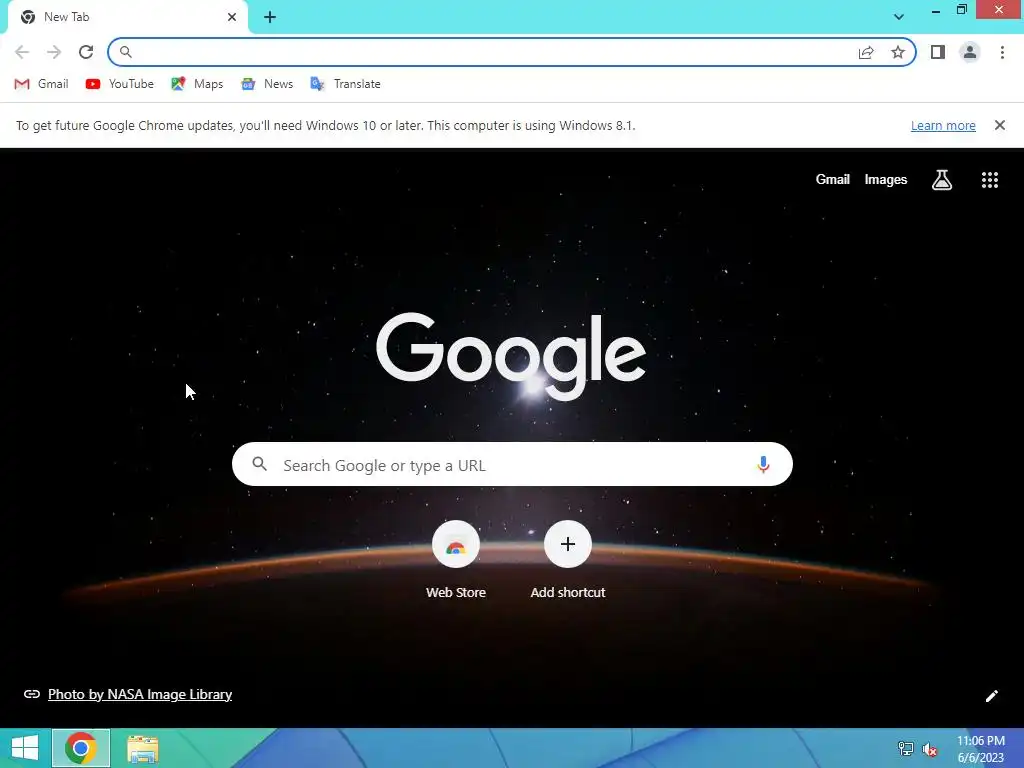Open the Chrome profile avatar
This screenshot has height=768, width=1024.
pyautogui.click(x=970, y=52)
